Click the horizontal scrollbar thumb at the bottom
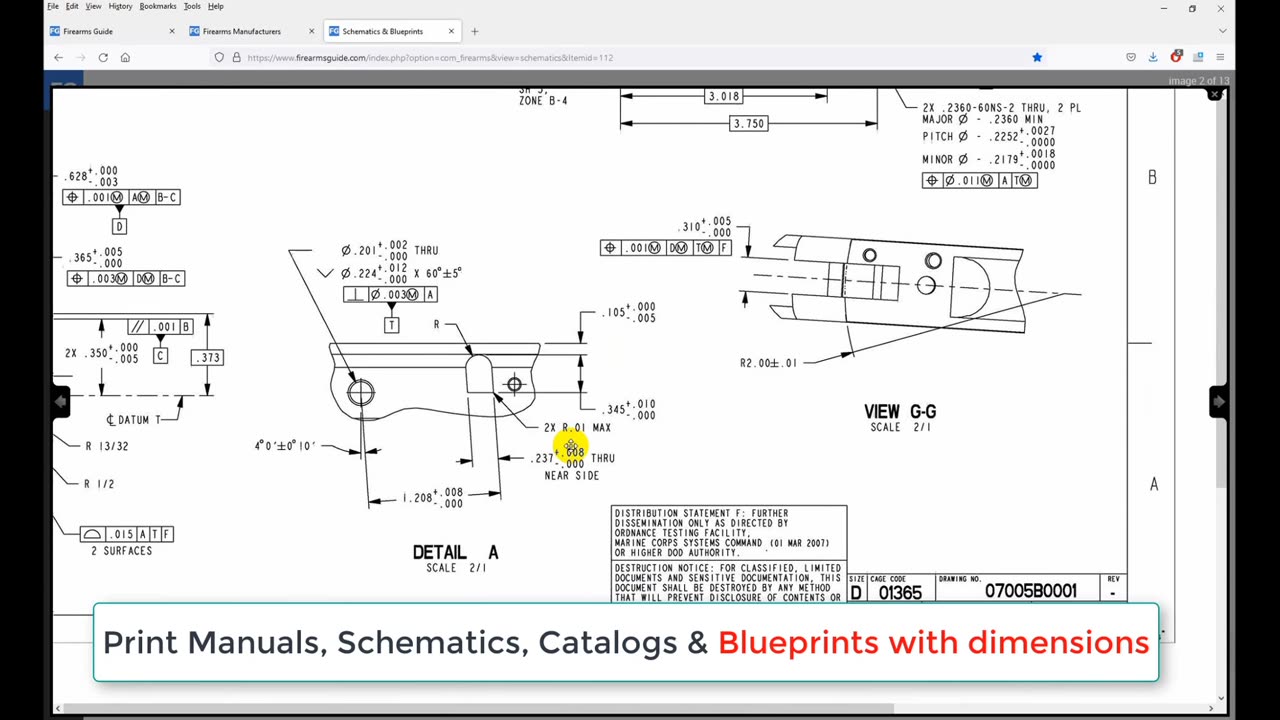Screen dimensions: 1280x720 (x=478, y=709)
